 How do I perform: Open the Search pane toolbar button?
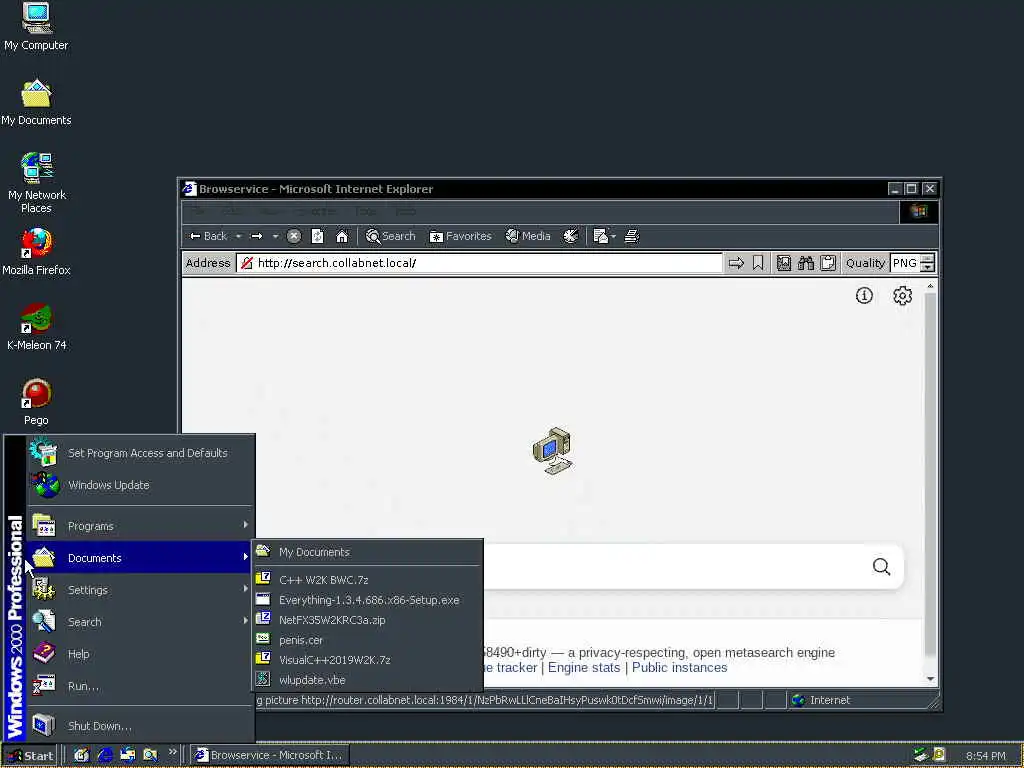click(391, 236)
